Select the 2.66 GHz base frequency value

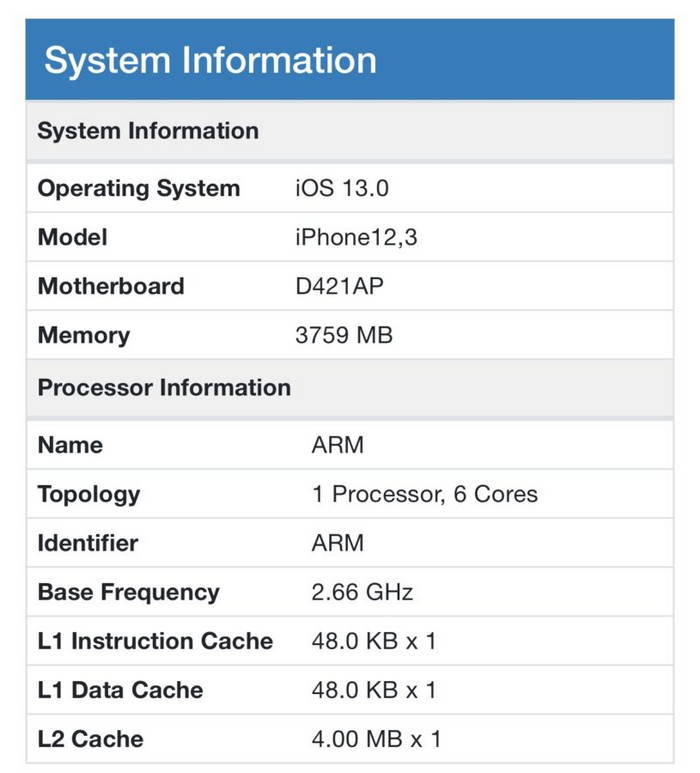362,592
